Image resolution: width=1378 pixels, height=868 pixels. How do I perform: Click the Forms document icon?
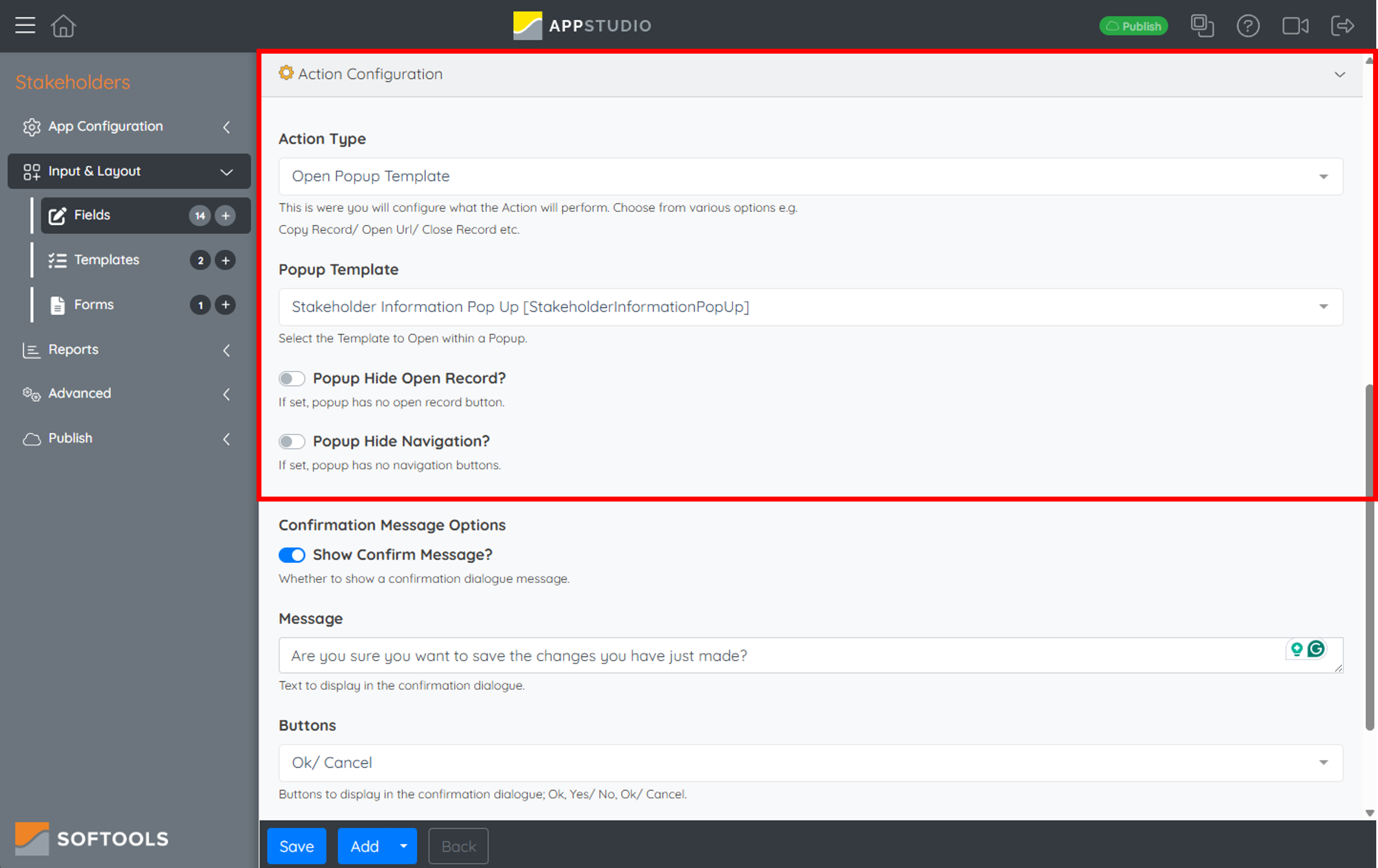coord(57,305)
